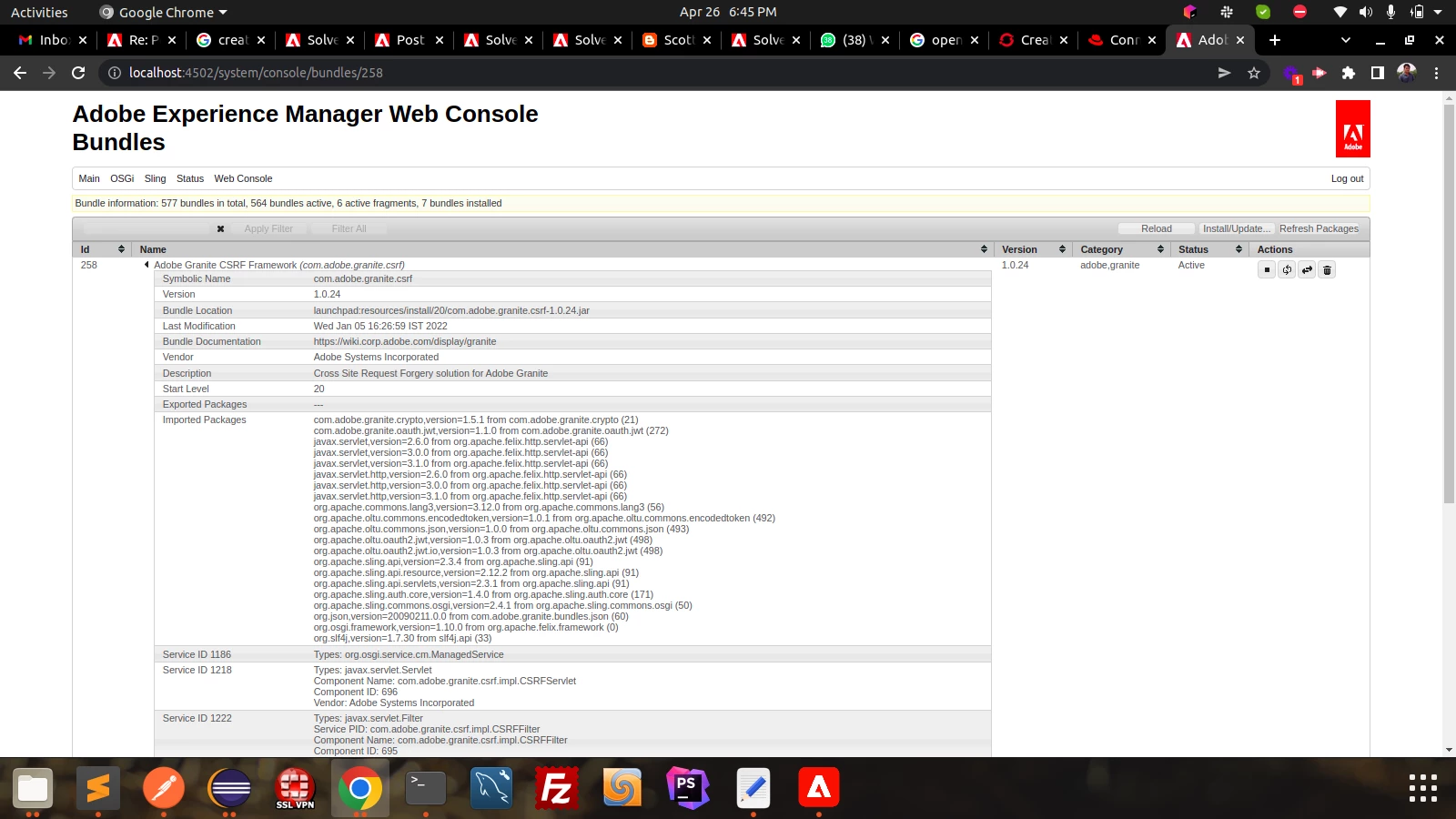Open Google Chrome app menu in top bar

(164, 12)
